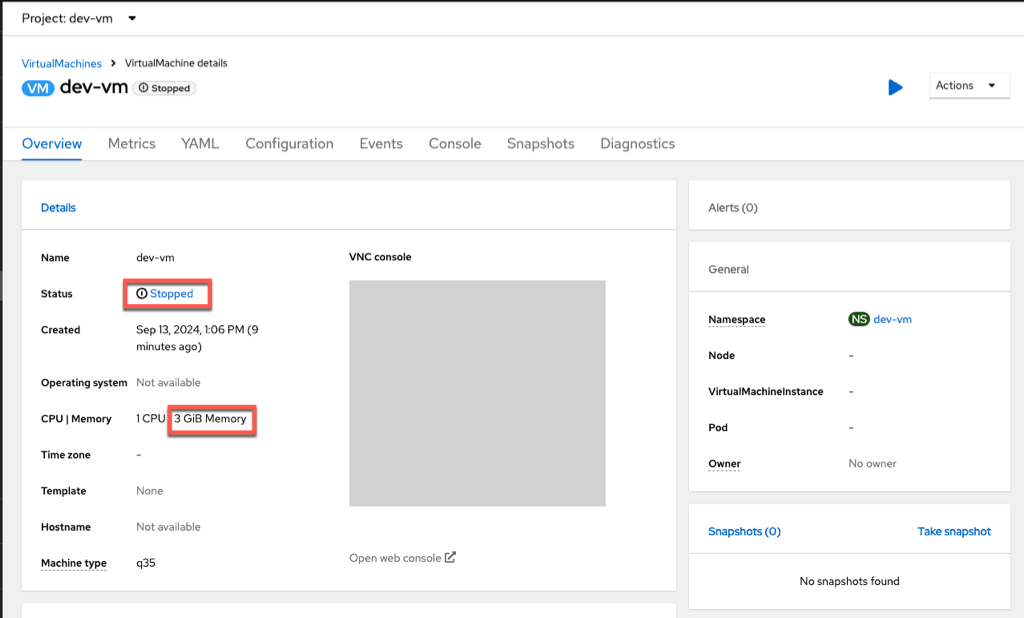1024x618 pixels.
Task: Switch to the YAML tab
Action: click(200, 143)
